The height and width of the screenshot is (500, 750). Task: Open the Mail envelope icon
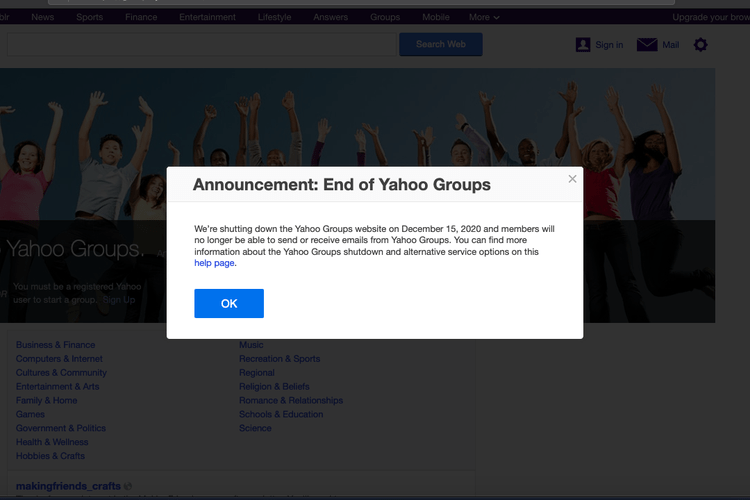pos(647,45)
